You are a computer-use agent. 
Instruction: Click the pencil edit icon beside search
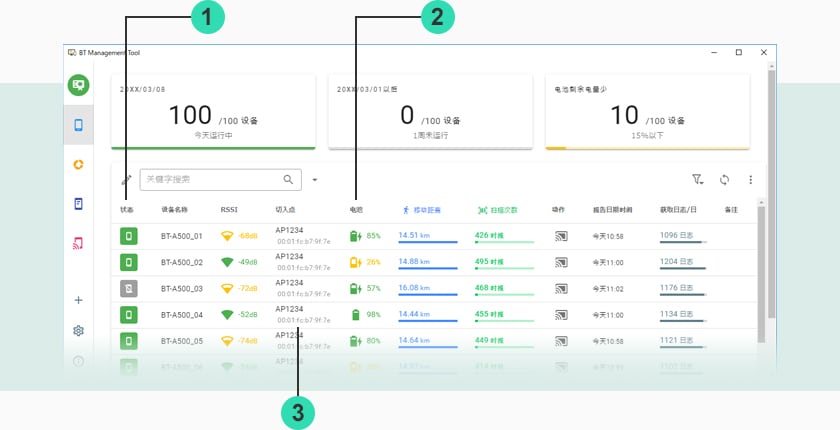(x=126, y=181)
